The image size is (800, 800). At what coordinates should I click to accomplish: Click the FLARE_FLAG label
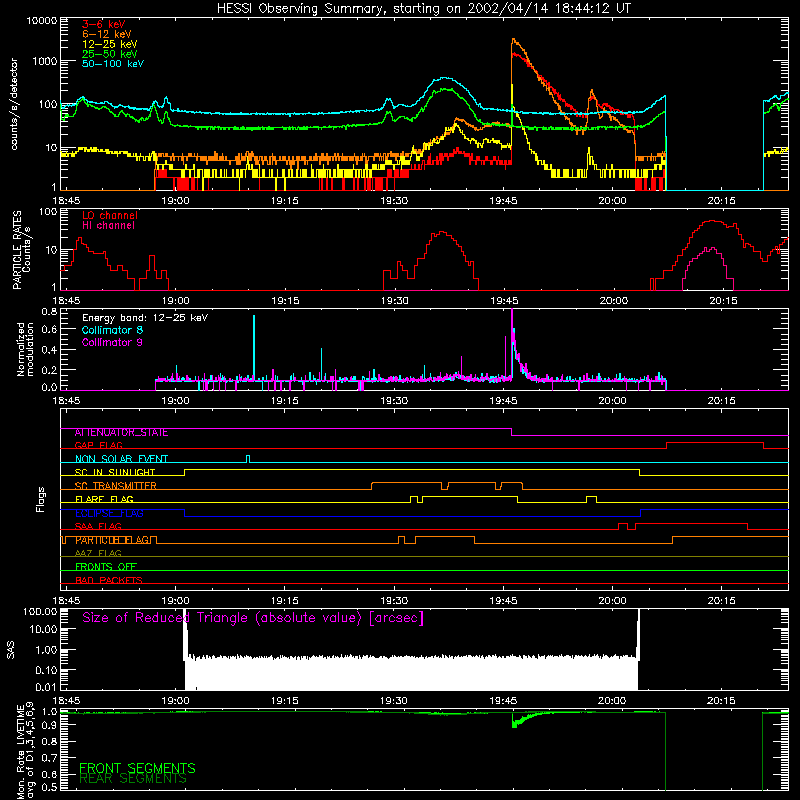coord(104,499)
